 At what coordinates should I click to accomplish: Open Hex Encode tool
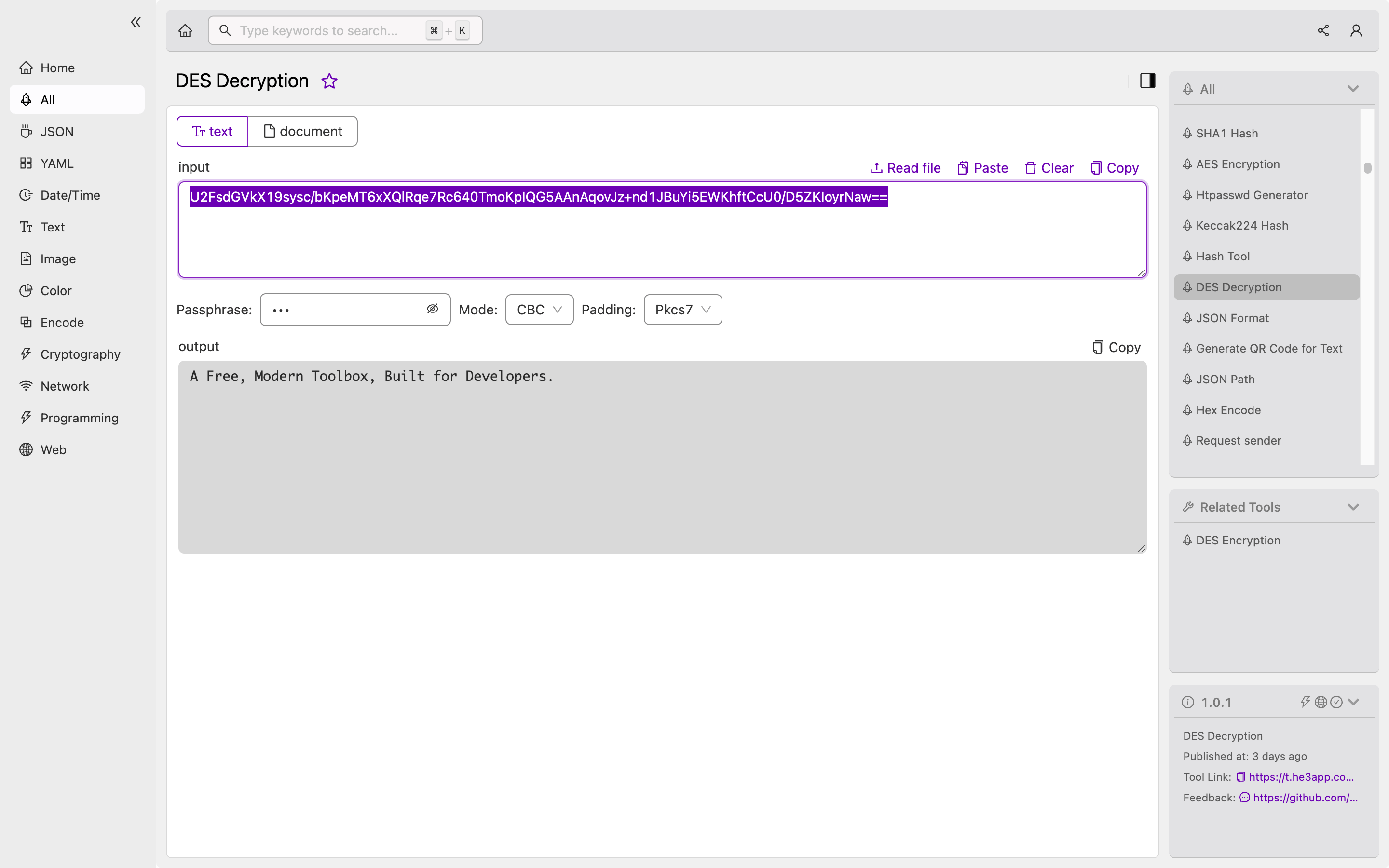click(1267, 410)
